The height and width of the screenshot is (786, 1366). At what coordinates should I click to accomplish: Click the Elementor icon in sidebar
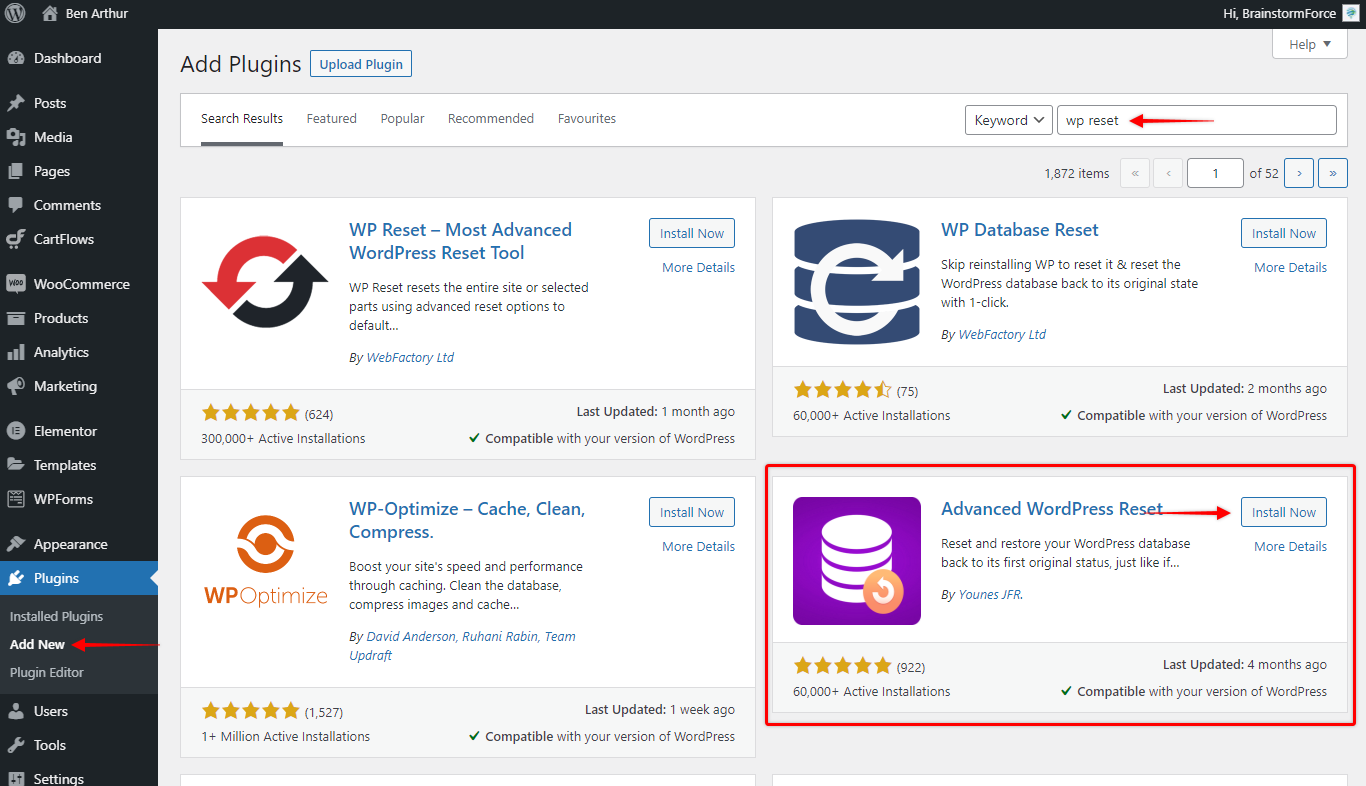pos(15,431)
